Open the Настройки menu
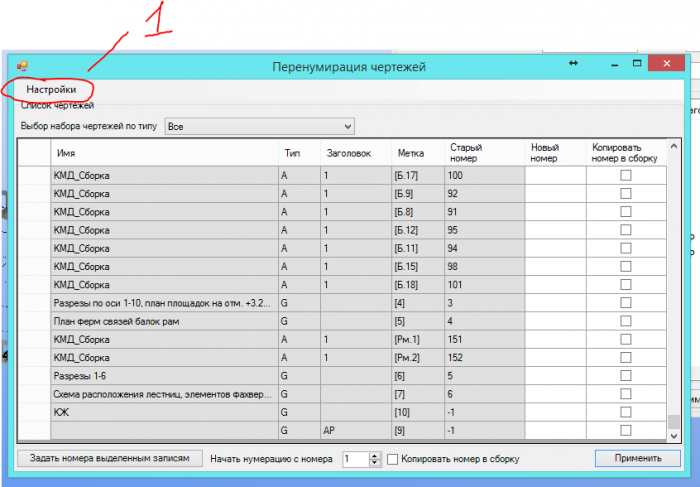 [x=51, y=89]
